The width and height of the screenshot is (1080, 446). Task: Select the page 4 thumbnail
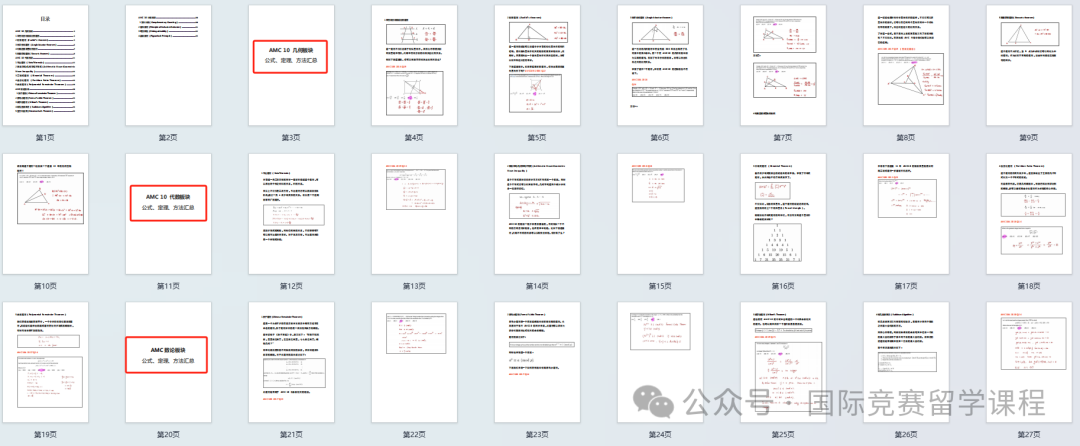pyautogui.click(x=413, y=65)
